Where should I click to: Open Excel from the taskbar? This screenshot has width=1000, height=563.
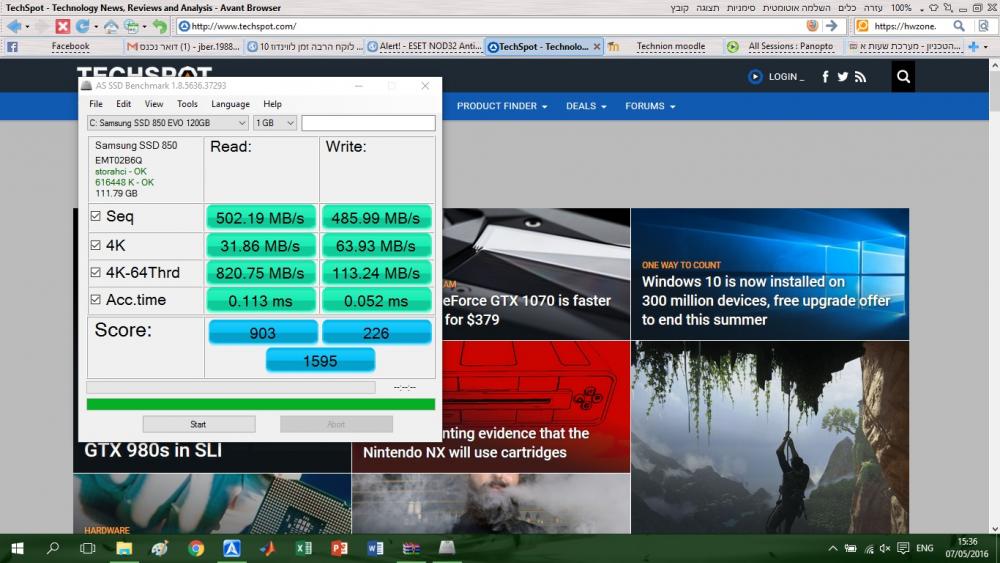tap(304, 548)
